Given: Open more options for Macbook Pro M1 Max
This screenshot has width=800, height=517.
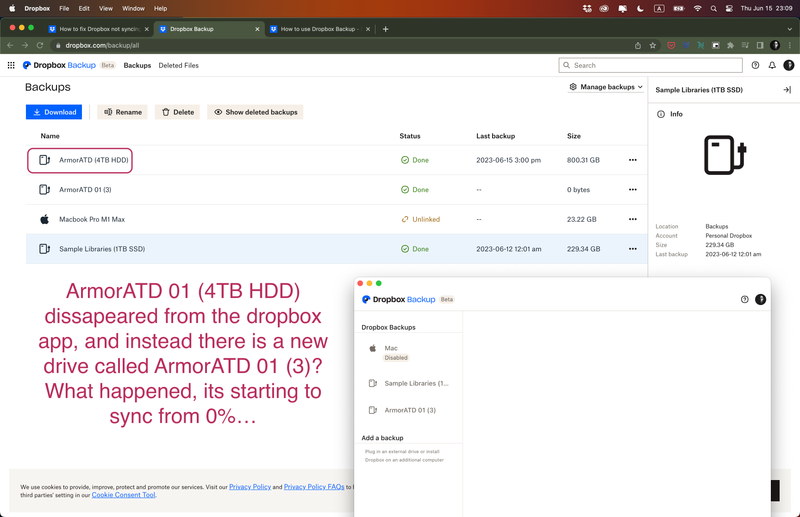Looking at the screenshot, I should point(632,219).
